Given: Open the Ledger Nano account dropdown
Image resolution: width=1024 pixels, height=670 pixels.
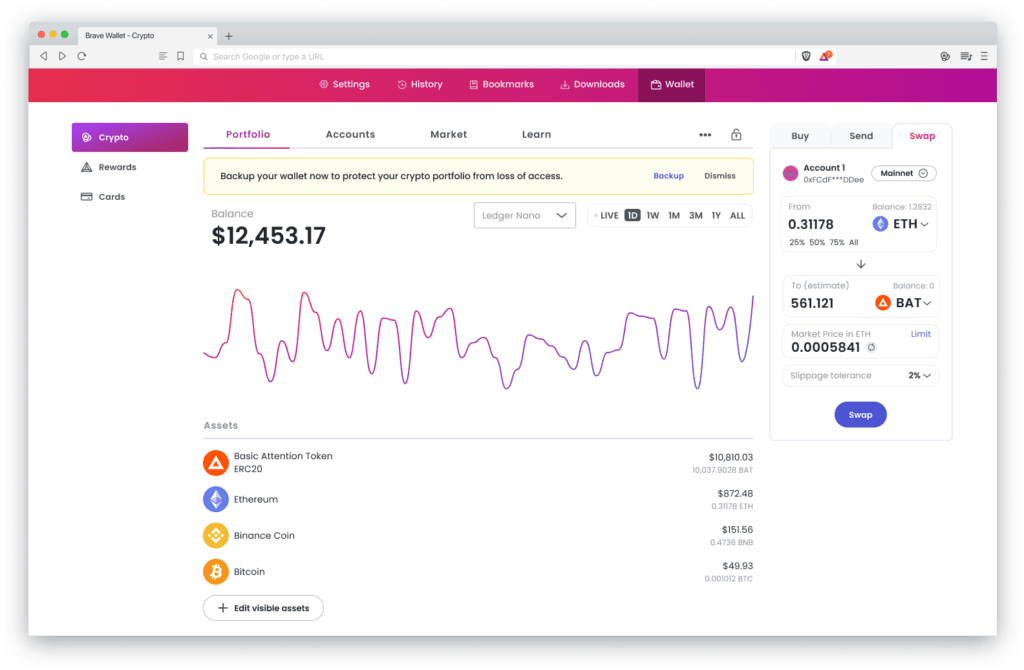Looking at the screenshot, I should tap(524, 215).
